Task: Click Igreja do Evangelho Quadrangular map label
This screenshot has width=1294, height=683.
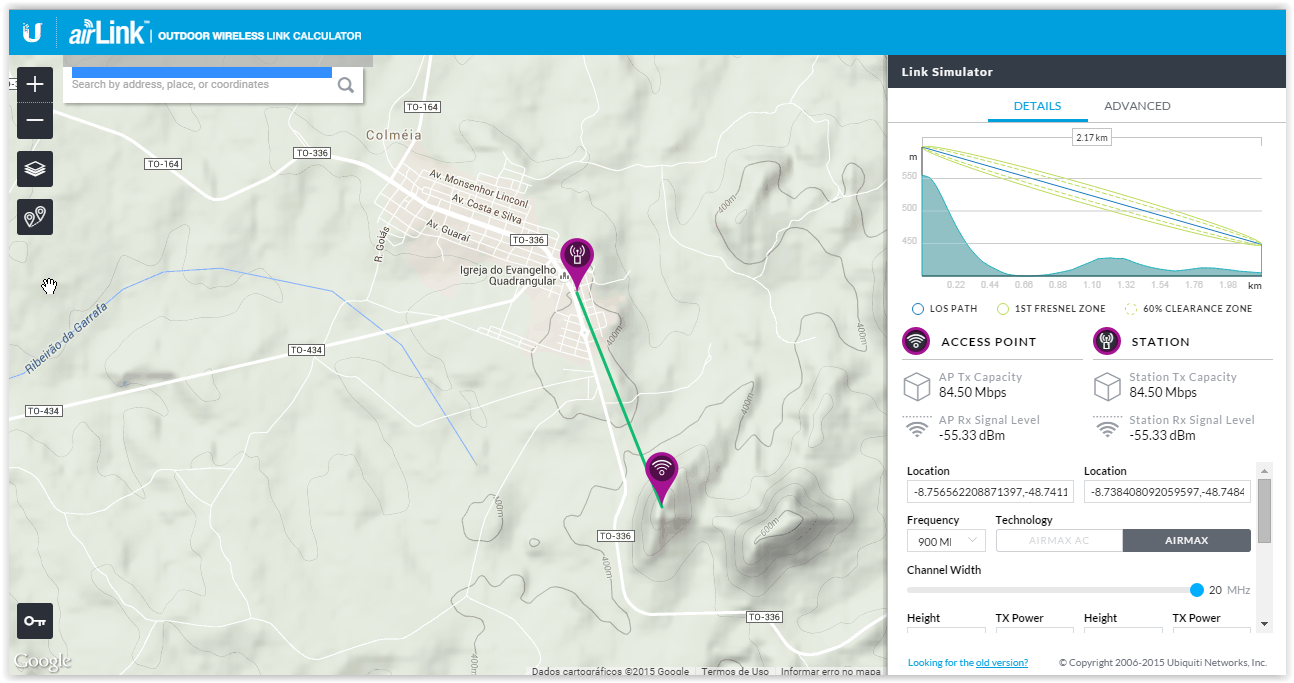Action: coord(508,276)
